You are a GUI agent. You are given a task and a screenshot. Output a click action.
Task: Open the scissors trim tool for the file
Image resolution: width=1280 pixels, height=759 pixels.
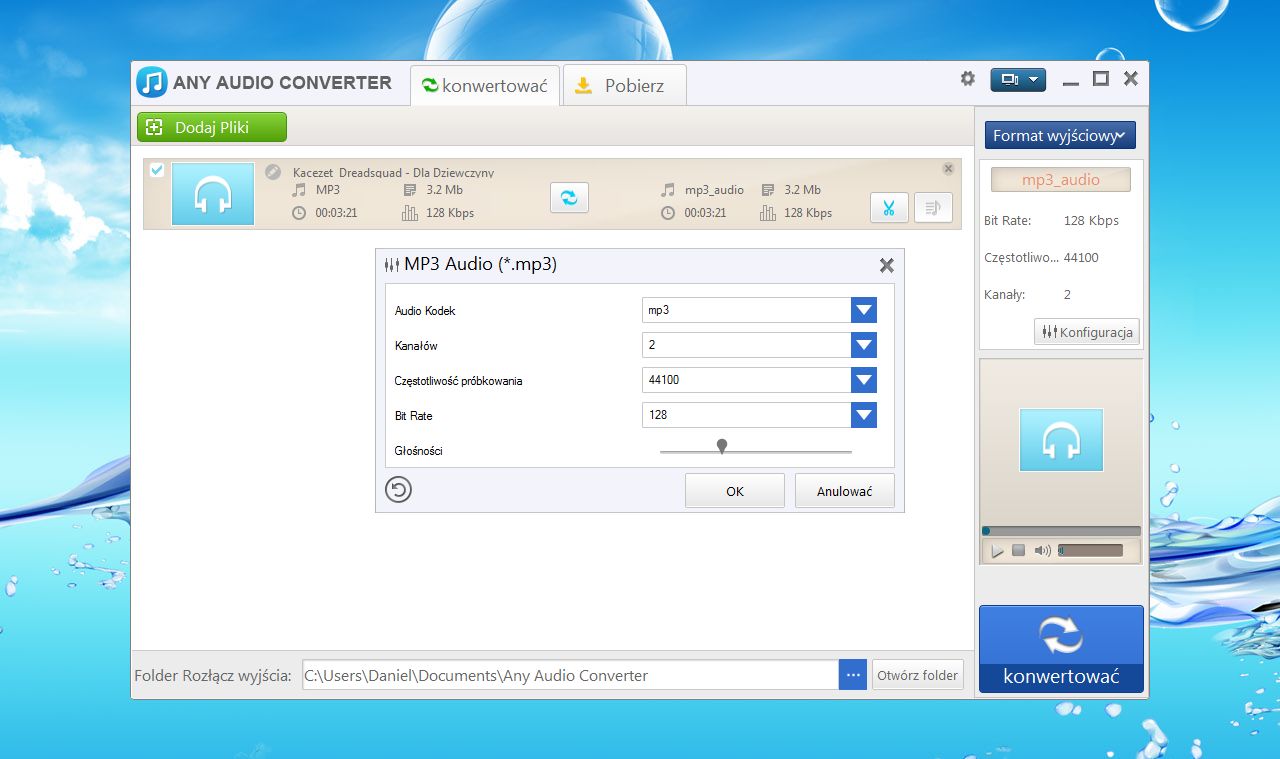coord(888,207)
